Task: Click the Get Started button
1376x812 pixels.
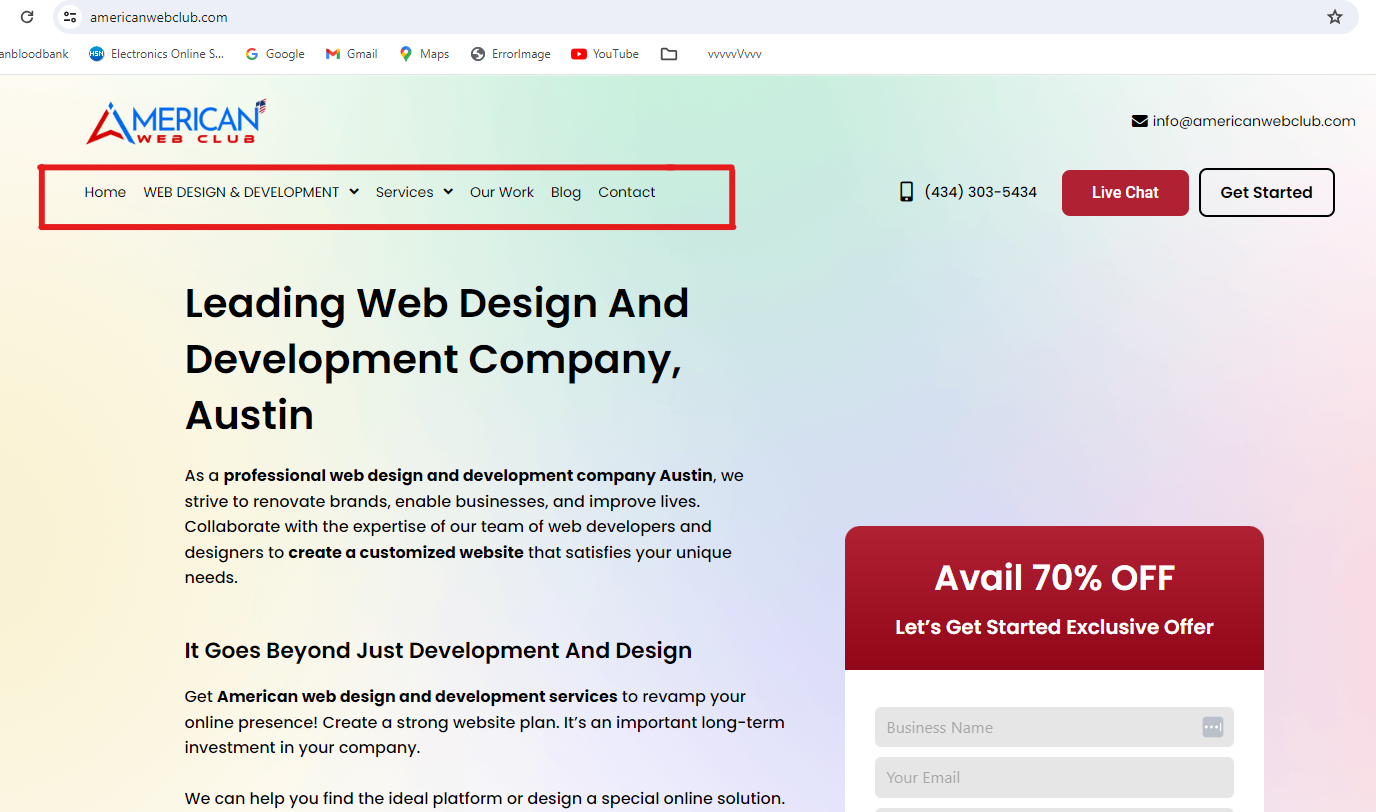Action: click(x=1266, y=193)
